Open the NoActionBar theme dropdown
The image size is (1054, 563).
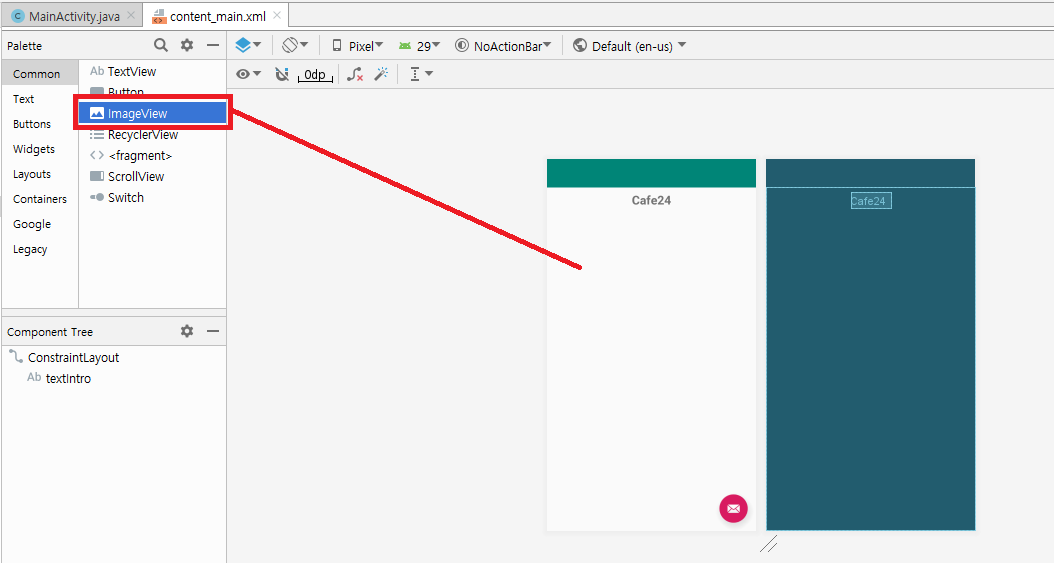(503, 46)
